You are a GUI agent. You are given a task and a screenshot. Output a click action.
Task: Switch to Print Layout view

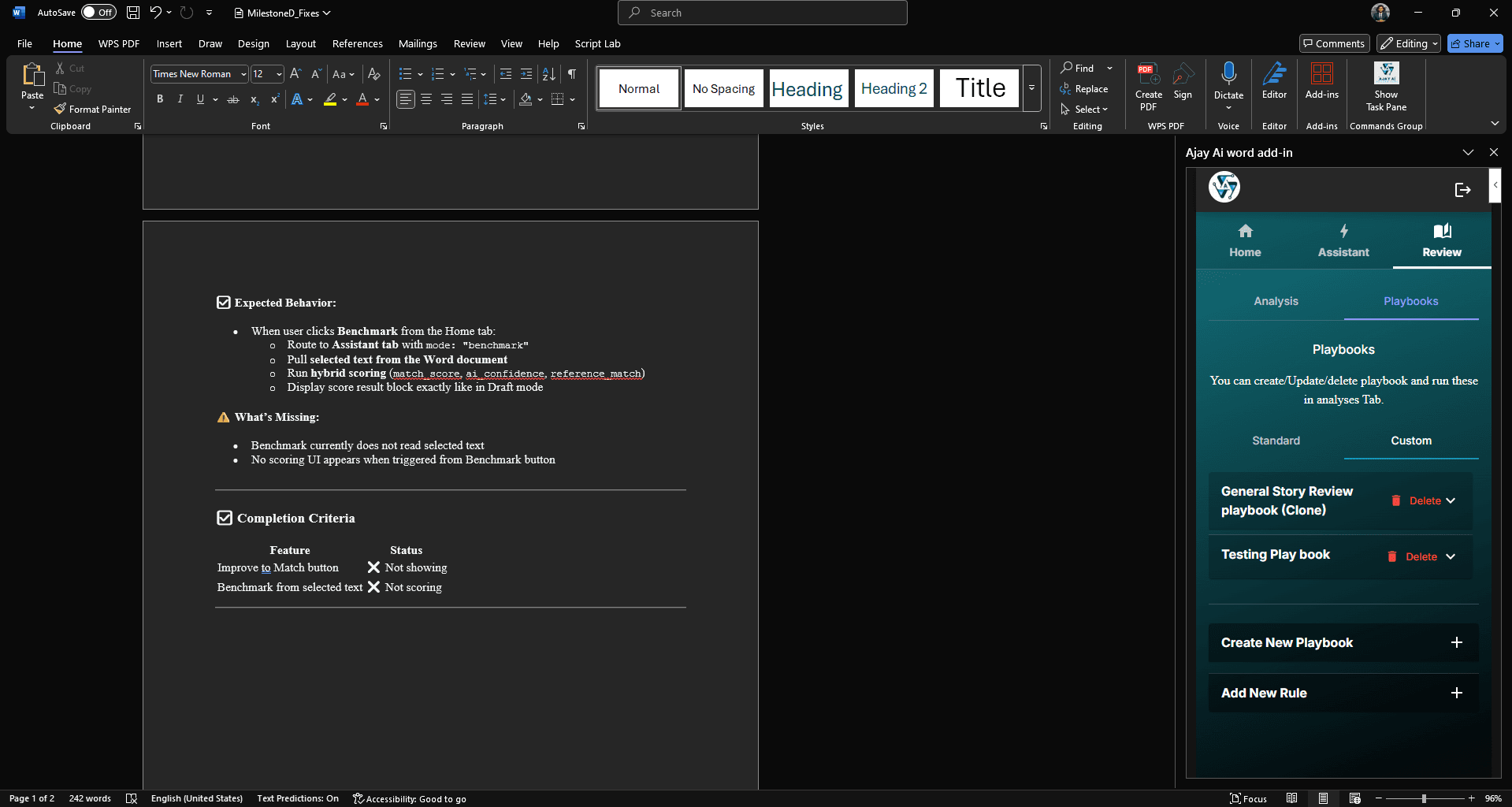point(1323,798)
